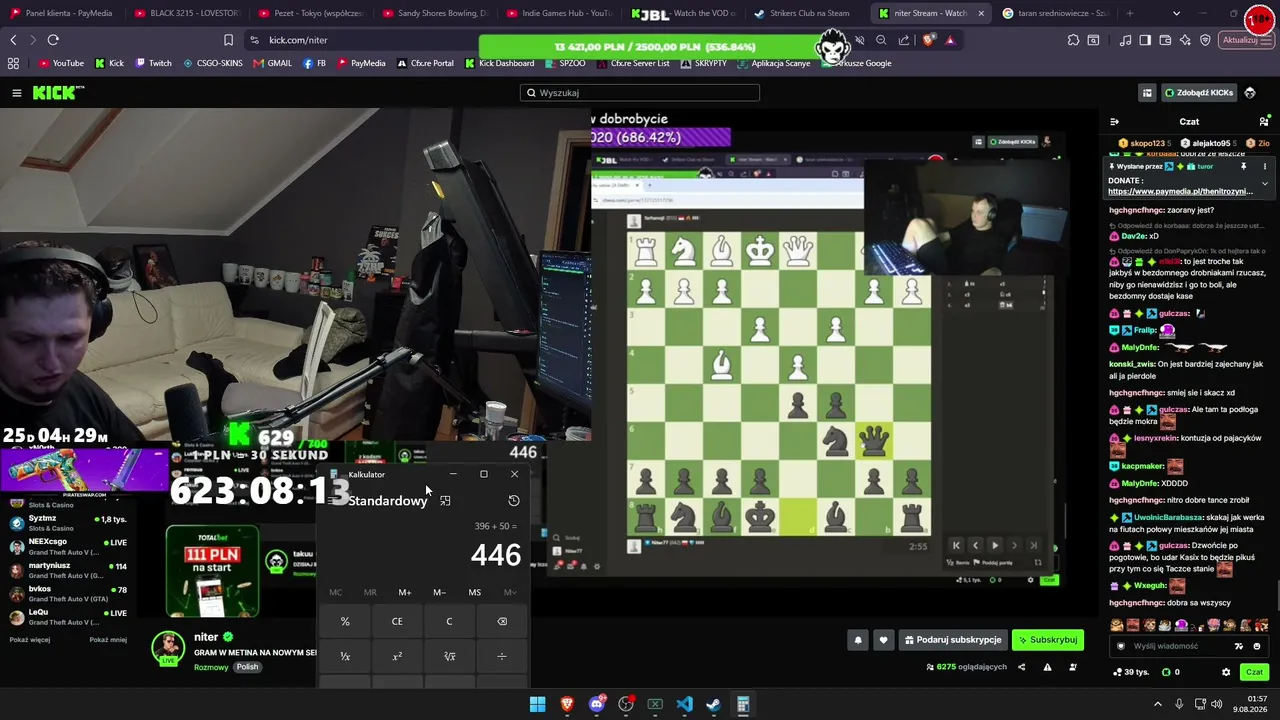The image size is (1280, 720).
Task: Open the Brave Shields lion icon
Action: coord(929,40)
